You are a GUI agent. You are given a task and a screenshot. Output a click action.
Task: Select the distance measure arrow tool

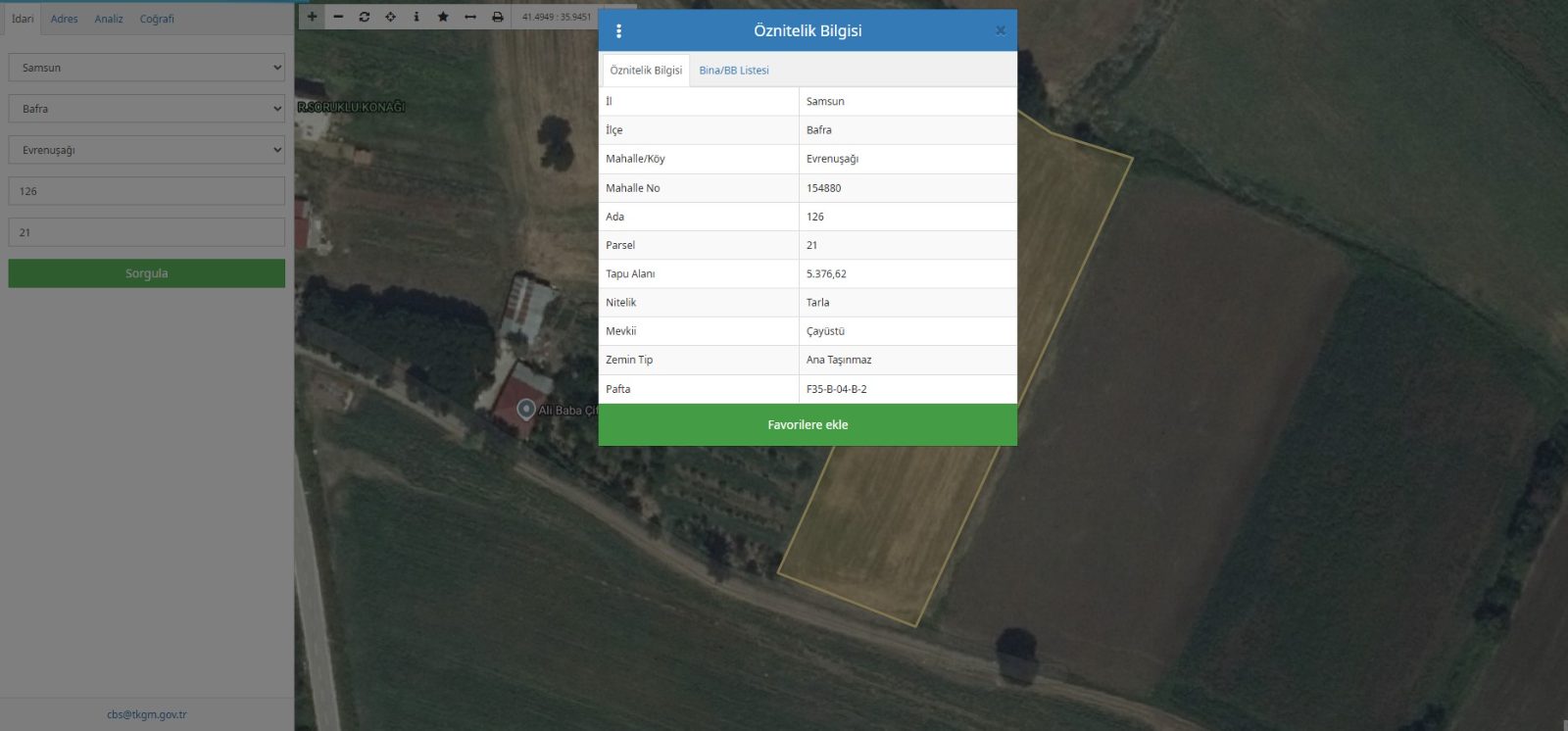[x=470, y=17]
